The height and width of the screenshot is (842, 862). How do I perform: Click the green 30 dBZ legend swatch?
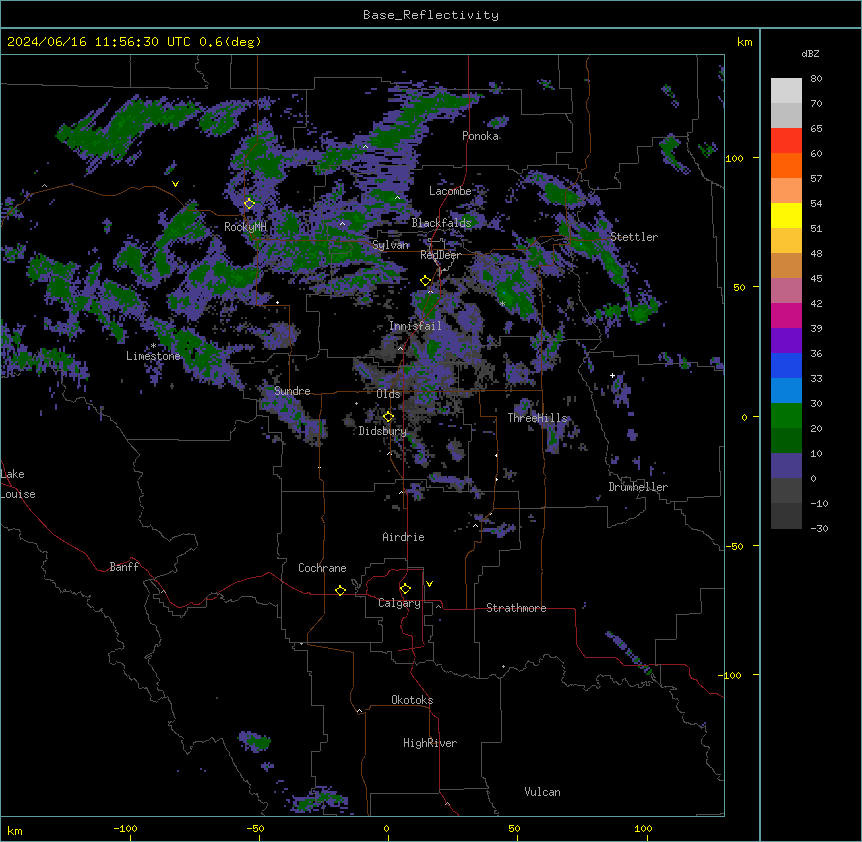[x=786, y=415]
